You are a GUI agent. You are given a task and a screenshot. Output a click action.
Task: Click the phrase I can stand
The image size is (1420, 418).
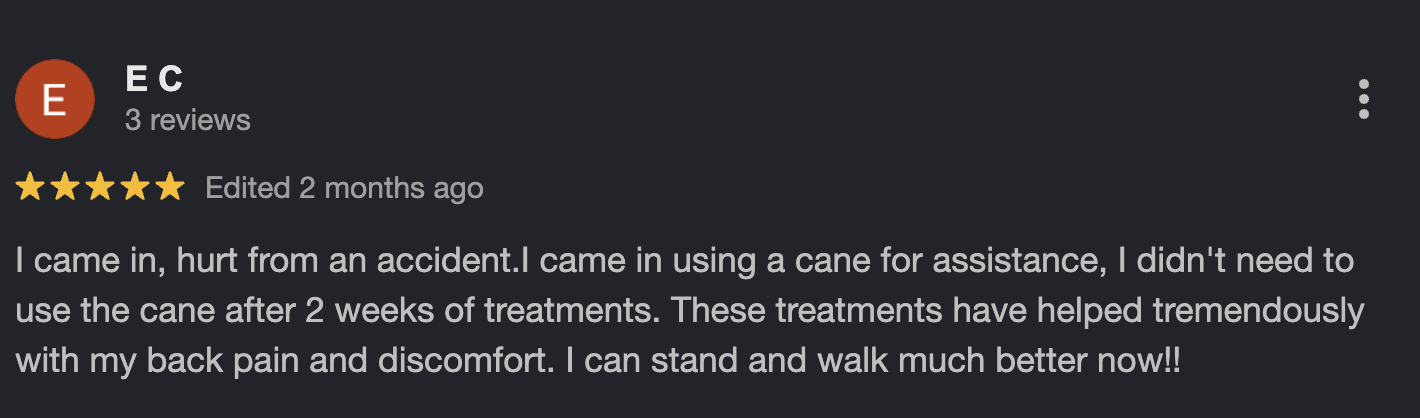coord(643,360)
